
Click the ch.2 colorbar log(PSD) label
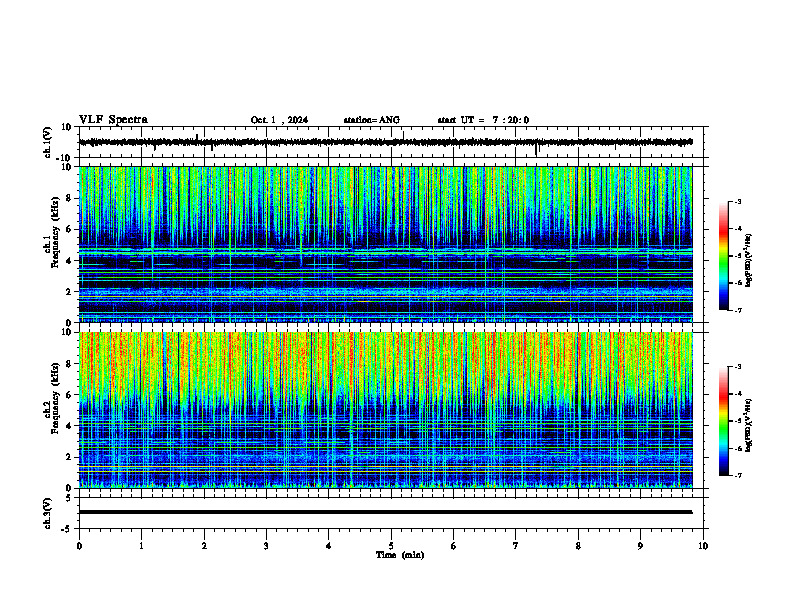click(x=749, y=425)
